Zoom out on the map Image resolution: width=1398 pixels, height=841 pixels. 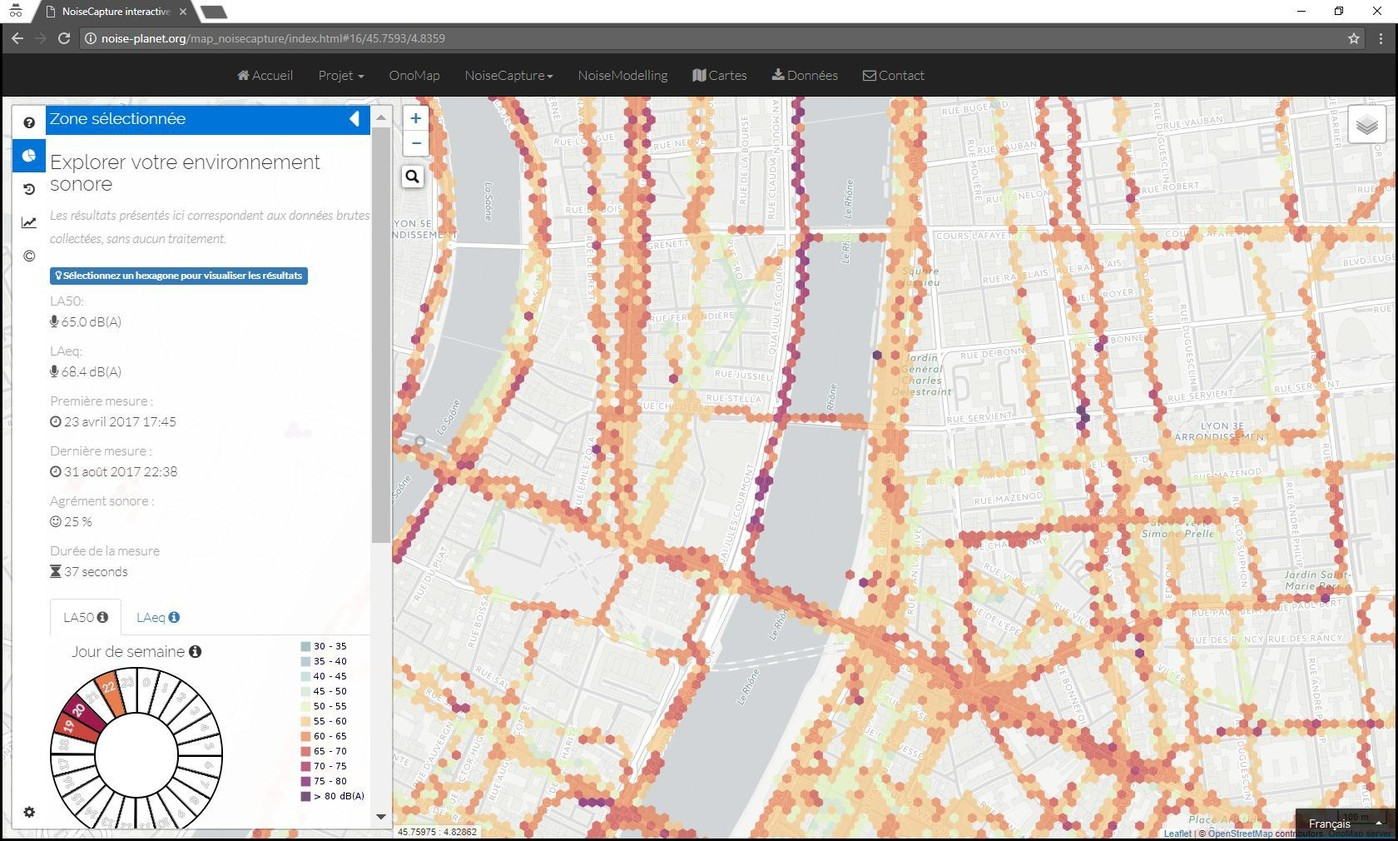[x=415, y=143]
